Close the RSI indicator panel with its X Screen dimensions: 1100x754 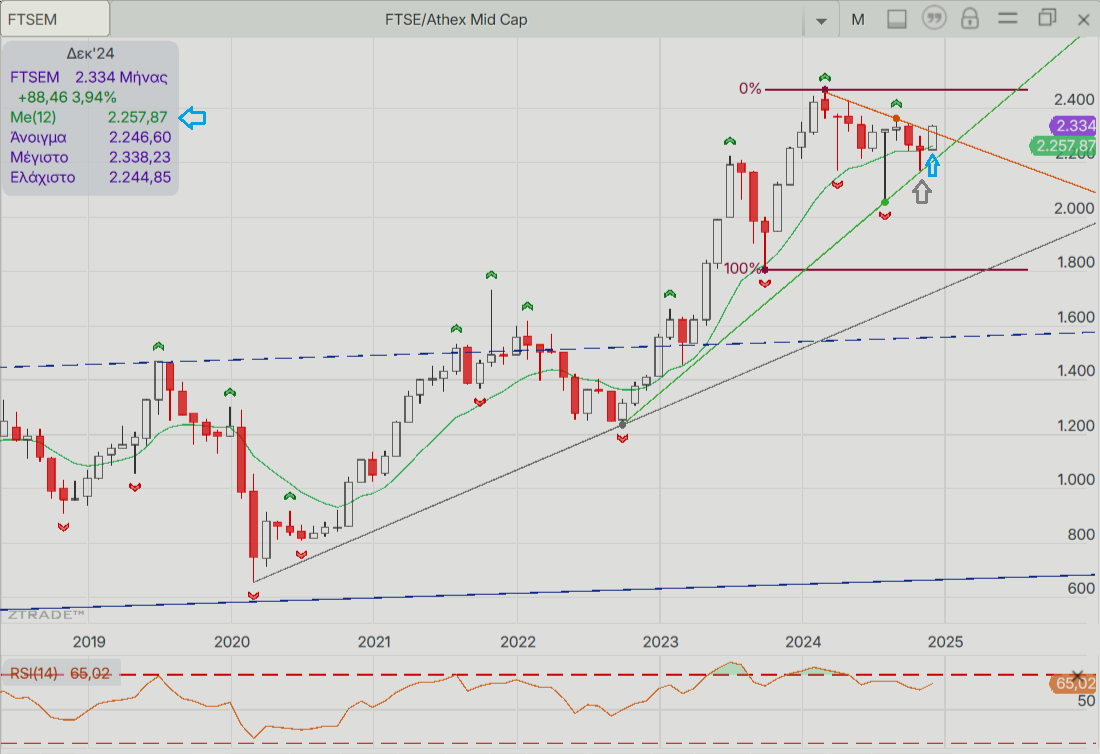[x=1078, y=675]
